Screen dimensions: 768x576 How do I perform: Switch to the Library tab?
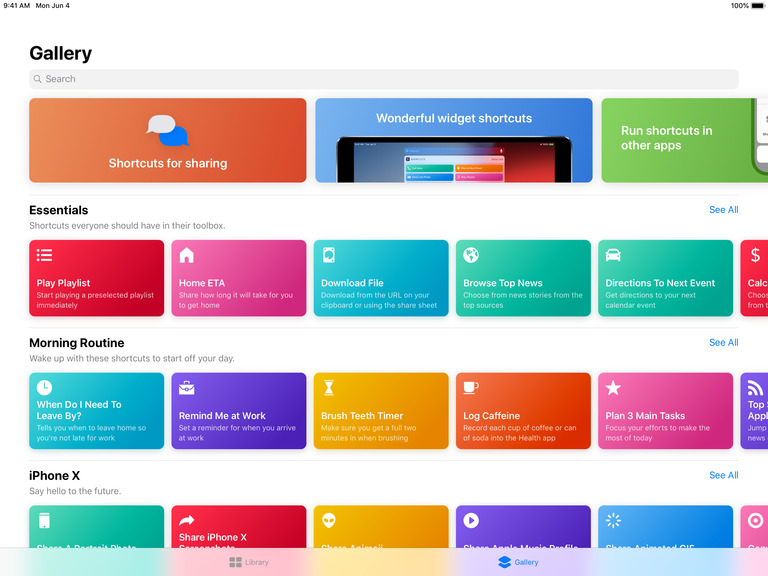[249, 562]
